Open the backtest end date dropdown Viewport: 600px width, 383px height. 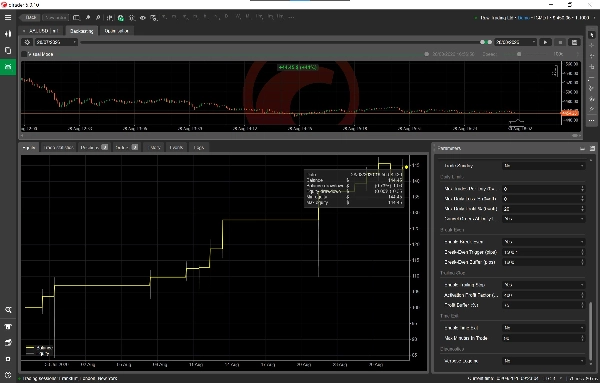pyautogui.click(x=515, y=42)
